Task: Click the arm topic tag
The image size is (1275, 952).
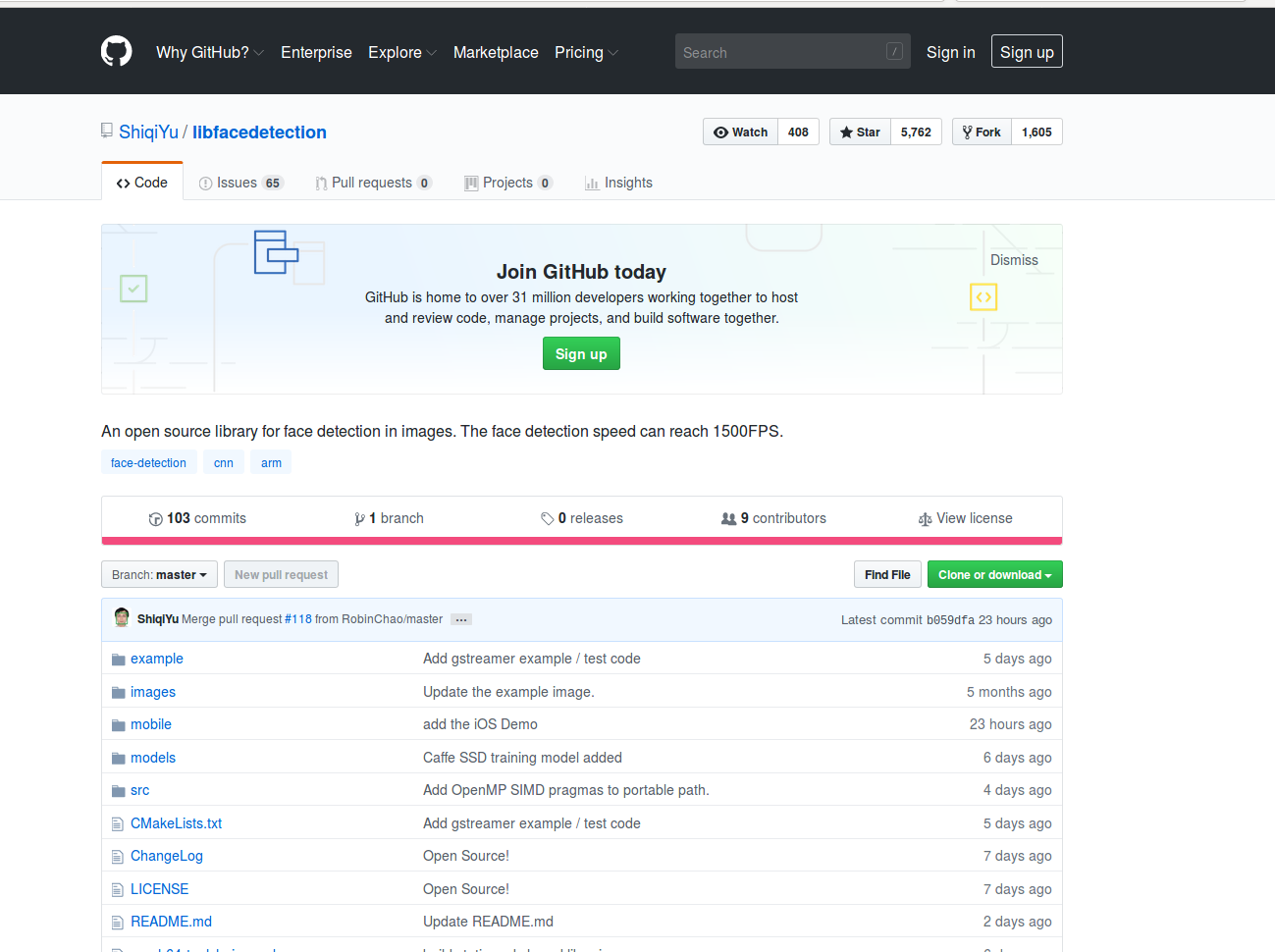Action: (271, 462)
